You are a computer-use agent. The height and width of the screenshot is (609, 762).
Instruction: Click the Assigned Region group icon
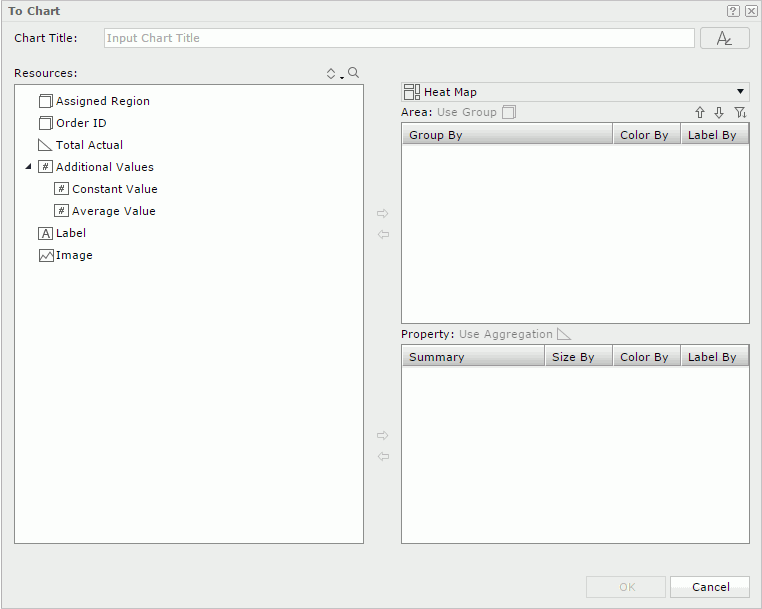coord(46,101)
